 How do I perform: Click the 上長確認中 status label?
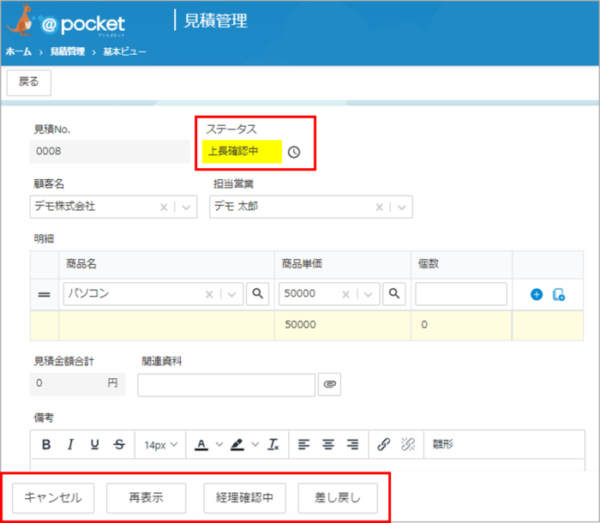(242, 152)
